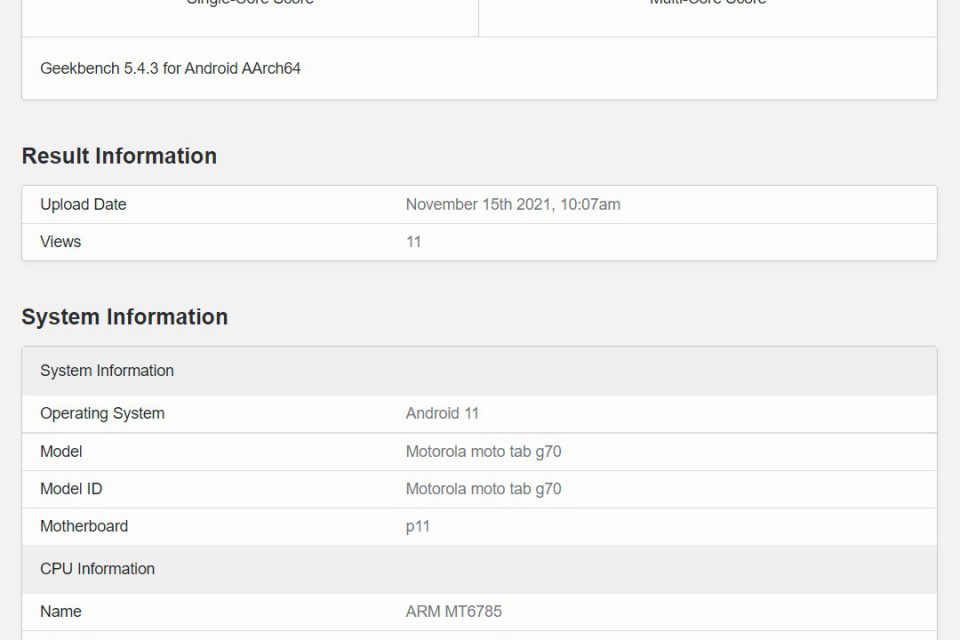The image size is (960, 640).
Task: Click the Geekbench 5.4.3 for Android AArch64 text
Action: (170, 69)
